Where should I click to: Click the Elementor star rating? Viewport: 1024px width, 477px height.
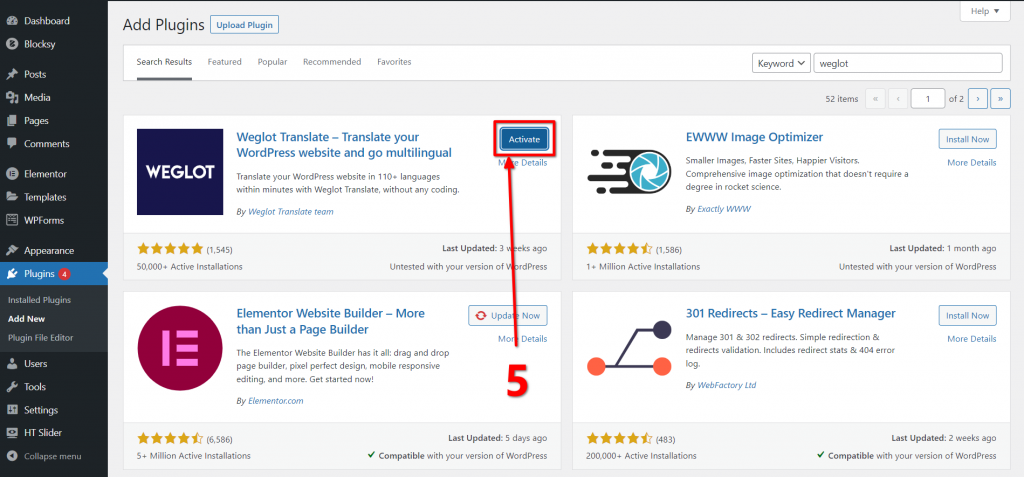click(170, 438)
